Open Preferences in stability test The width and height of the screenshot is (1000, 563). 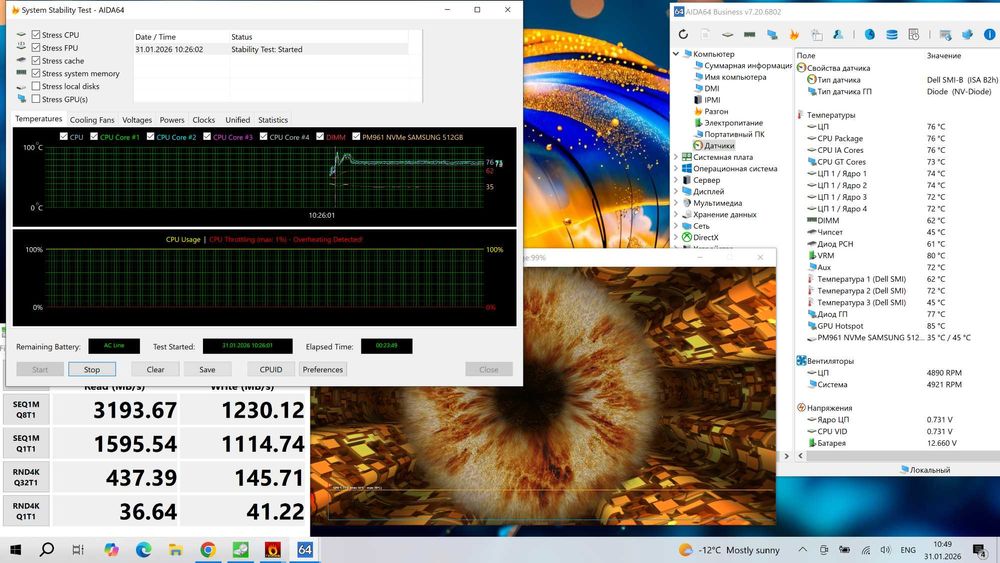point(323,369)
